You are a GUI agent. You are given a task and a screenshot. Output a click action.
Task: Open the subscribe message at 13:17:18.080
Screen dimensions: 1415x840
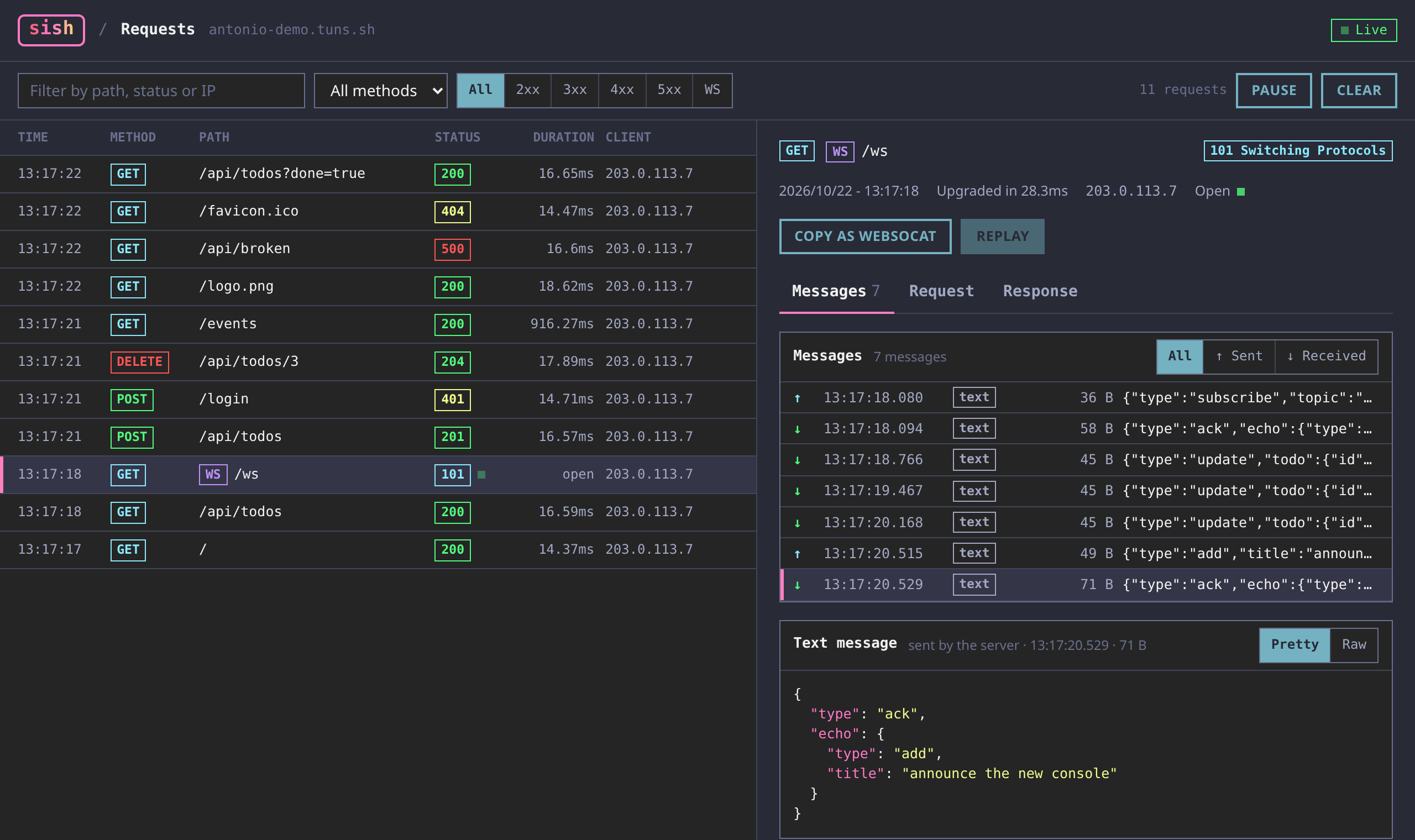click(1086, 398)
